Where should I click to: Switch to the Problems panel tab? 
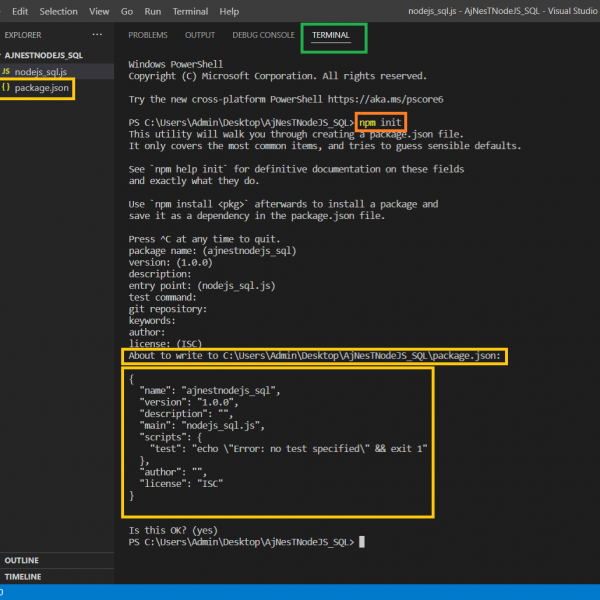pyautogui.click(x=147, y=35)
